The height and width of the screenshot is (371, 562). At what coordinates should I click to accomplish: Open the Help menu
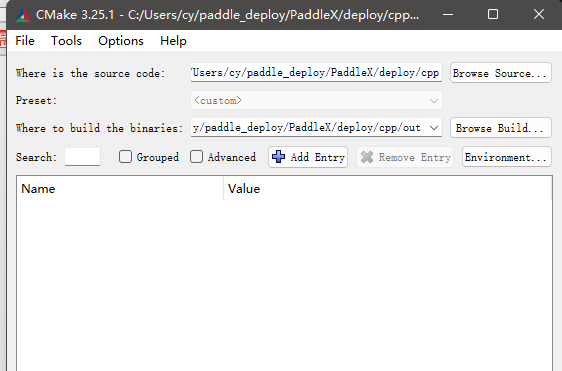point(173,41)
